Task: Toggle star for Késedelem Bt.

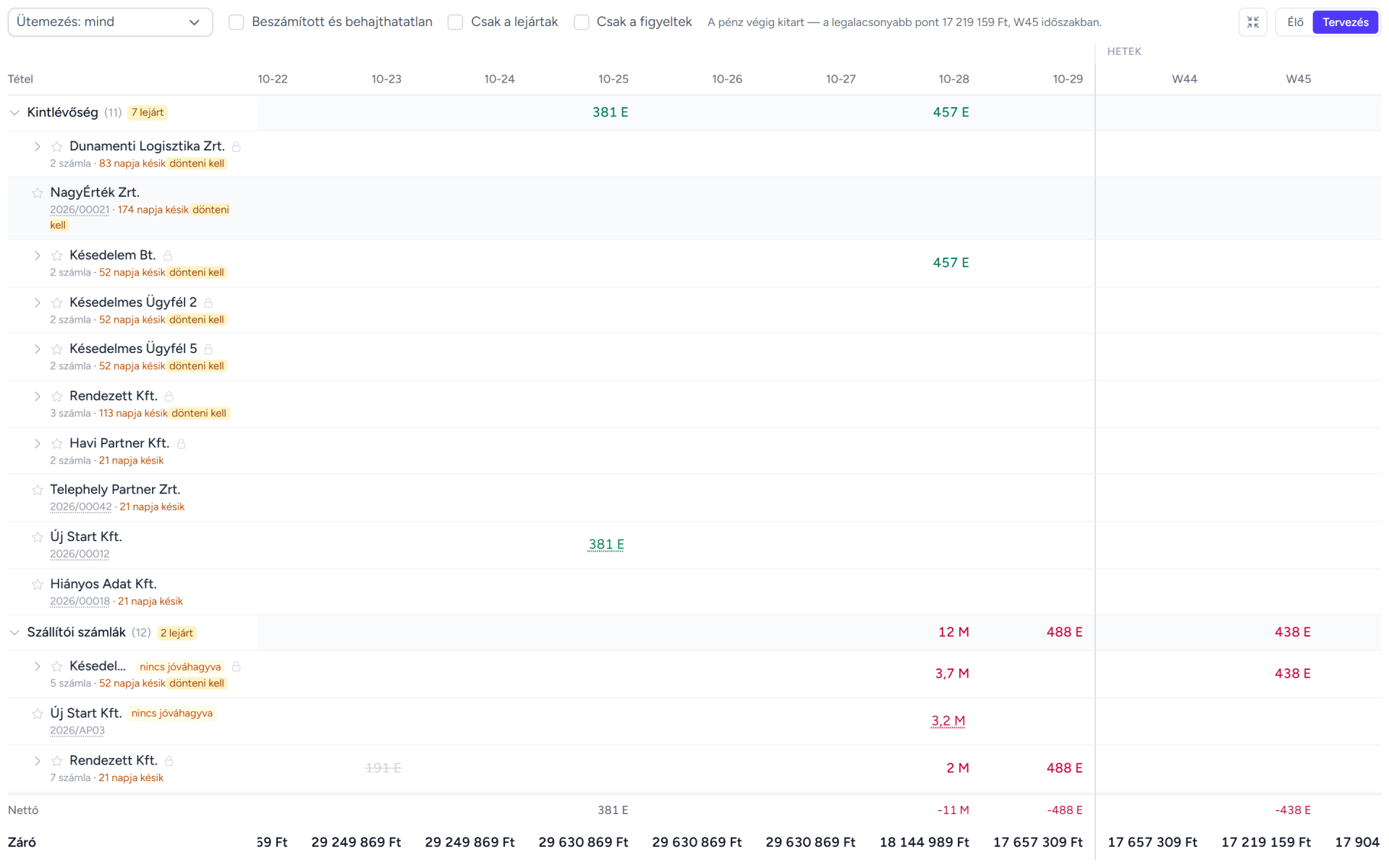Action: click(x=57, y=255)
